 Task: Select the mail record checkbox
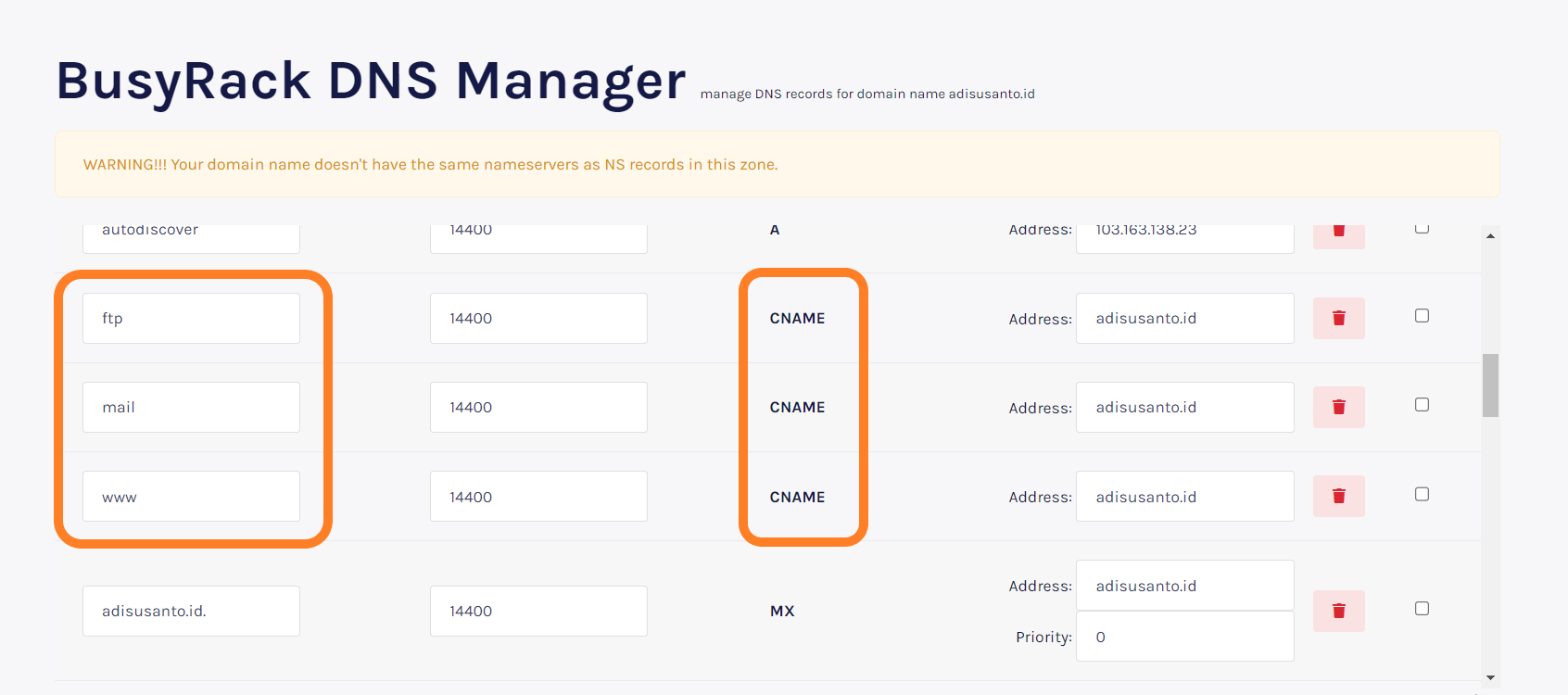(x=1422, y=405)
